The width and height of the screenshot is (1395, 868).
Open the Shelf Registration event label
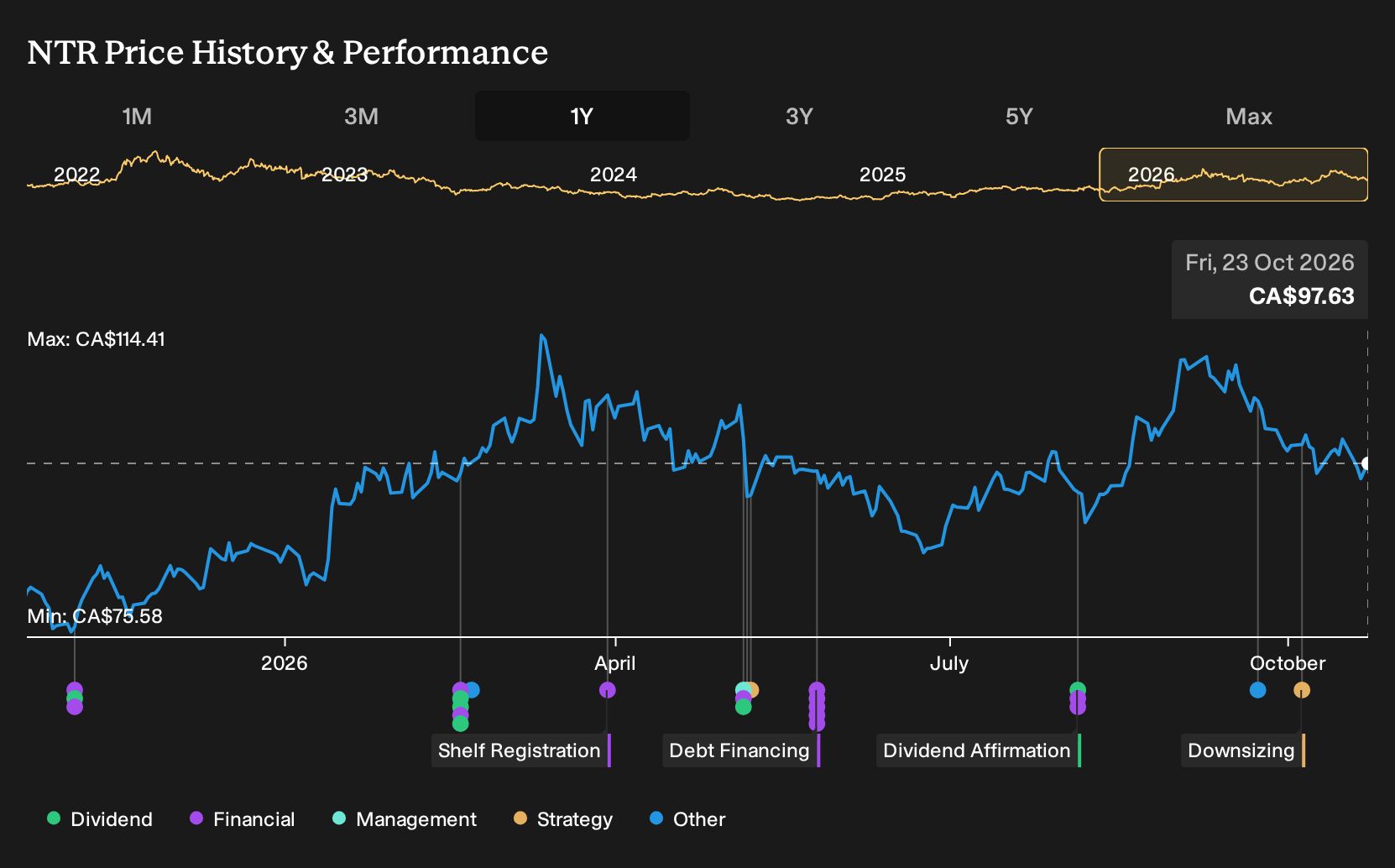[520, 750]
